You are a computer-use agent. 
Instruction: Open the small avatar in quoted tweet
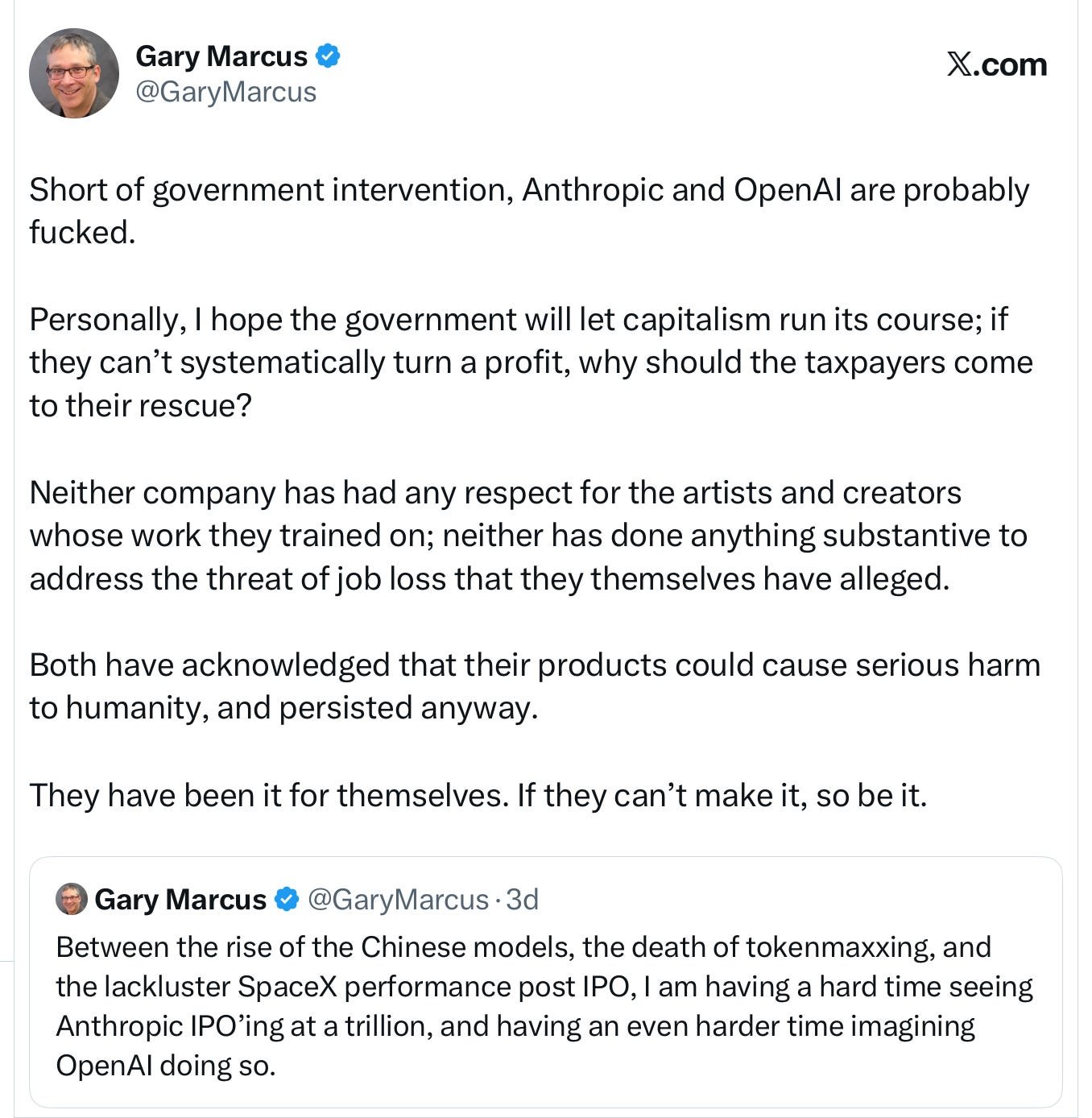(x=72, y=899)
